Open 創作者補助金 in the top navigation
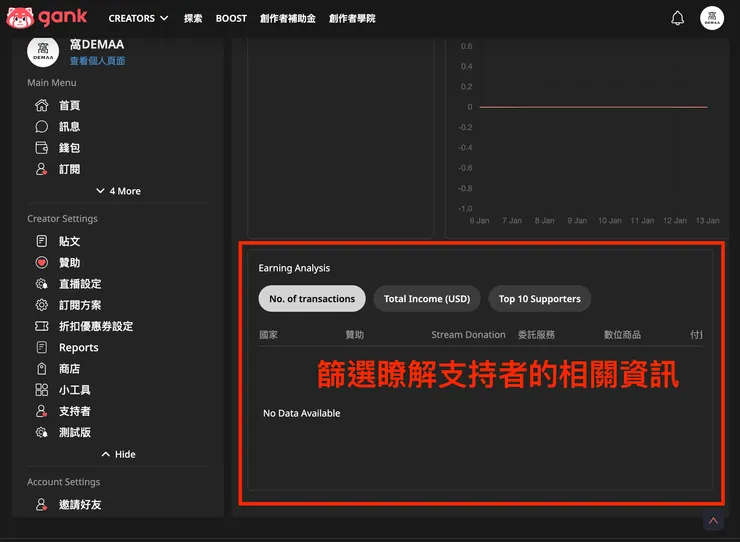Screen dimensions: 740x542 click(288, 18)
